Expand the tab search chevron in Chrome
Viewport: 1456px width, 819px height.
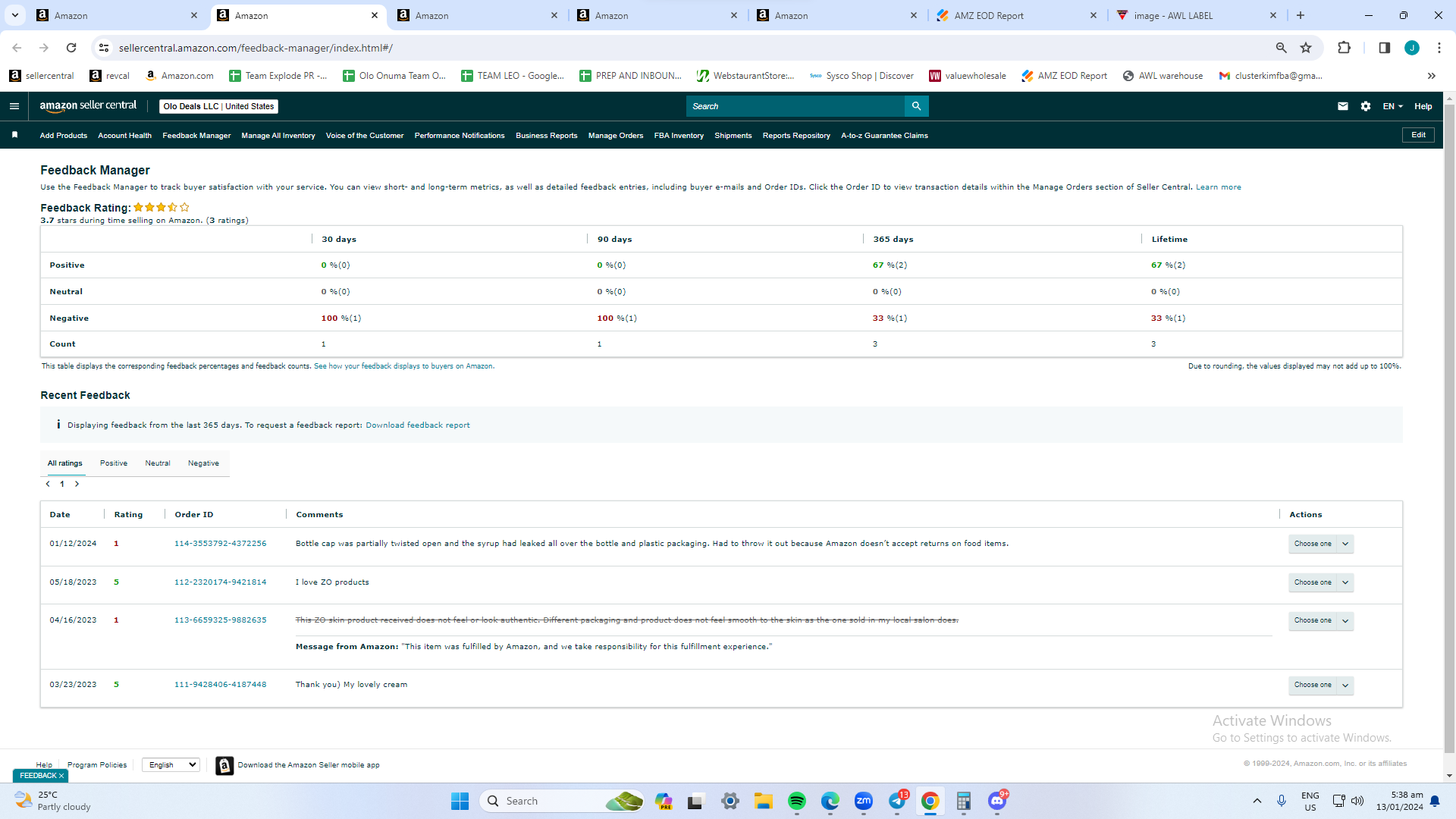coord(14,15)
